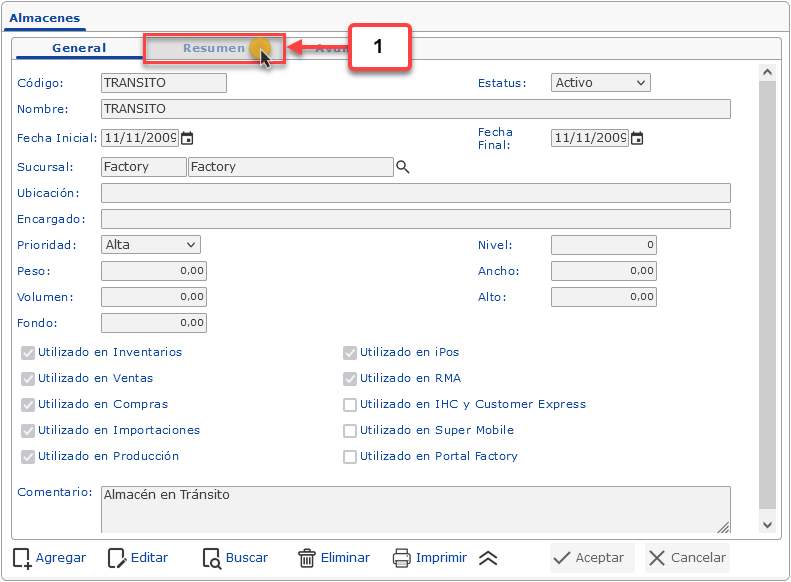
Task: Click the Eliminar label
Action: [345, 558]
